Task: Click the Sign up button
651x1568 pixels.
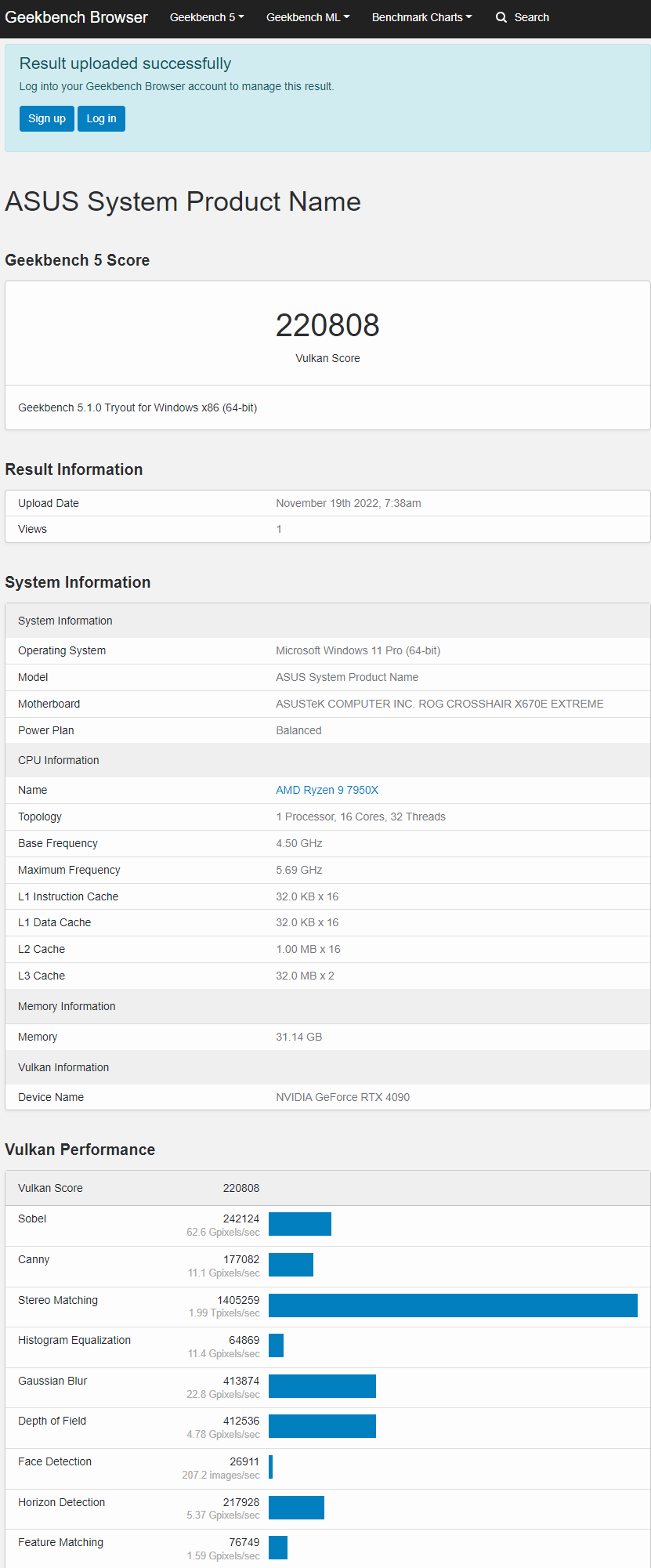Action: 47,118
